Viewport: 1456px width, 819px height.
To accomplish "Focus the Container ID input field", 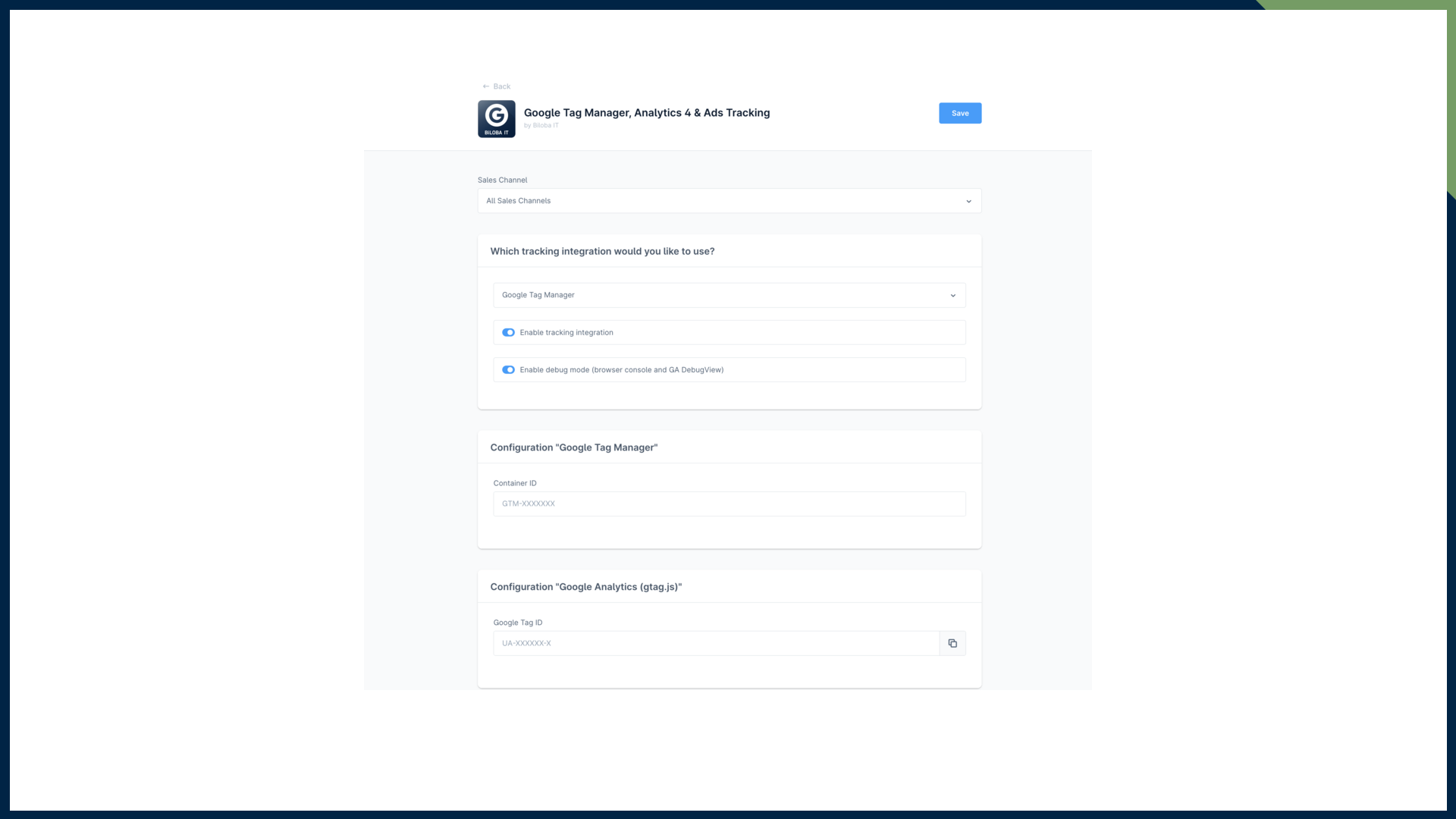I will tap(730, 504).
